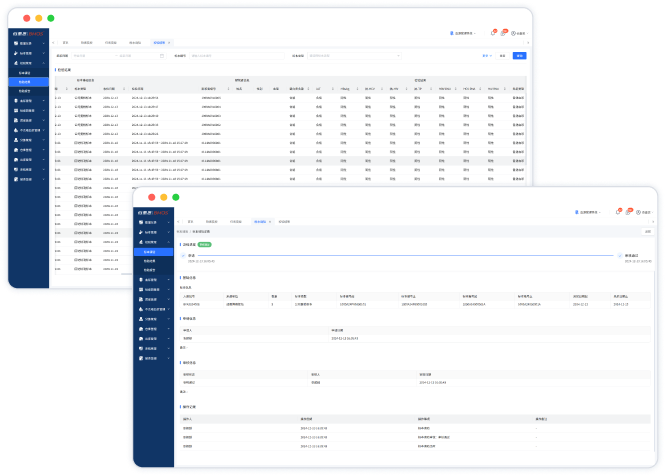
Task: Click the return button at top right of detail page
Action: pos(647,232)
